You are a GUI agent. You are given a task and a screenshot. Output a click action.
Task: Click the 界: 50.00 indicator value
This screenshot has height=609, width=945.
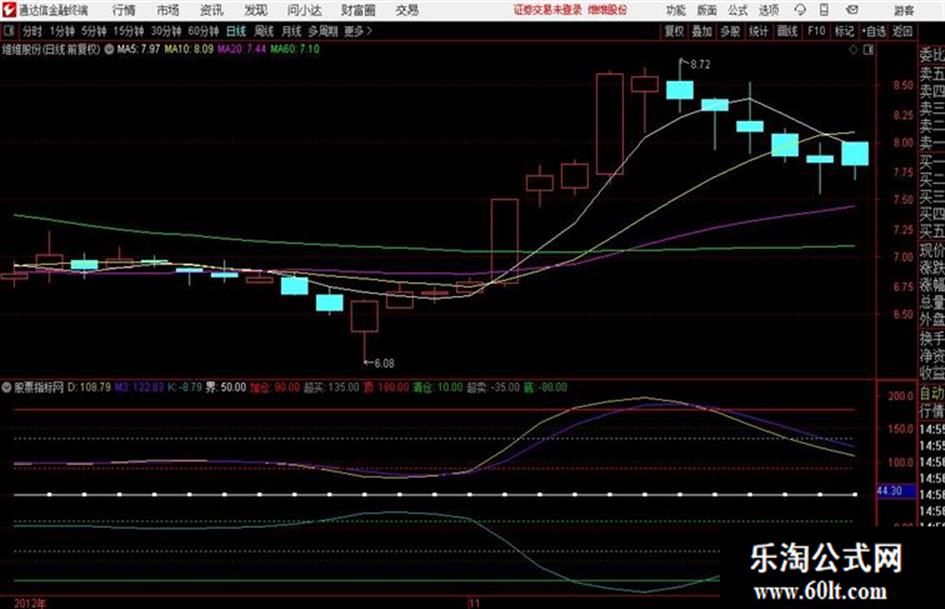[x=226, y=387]
